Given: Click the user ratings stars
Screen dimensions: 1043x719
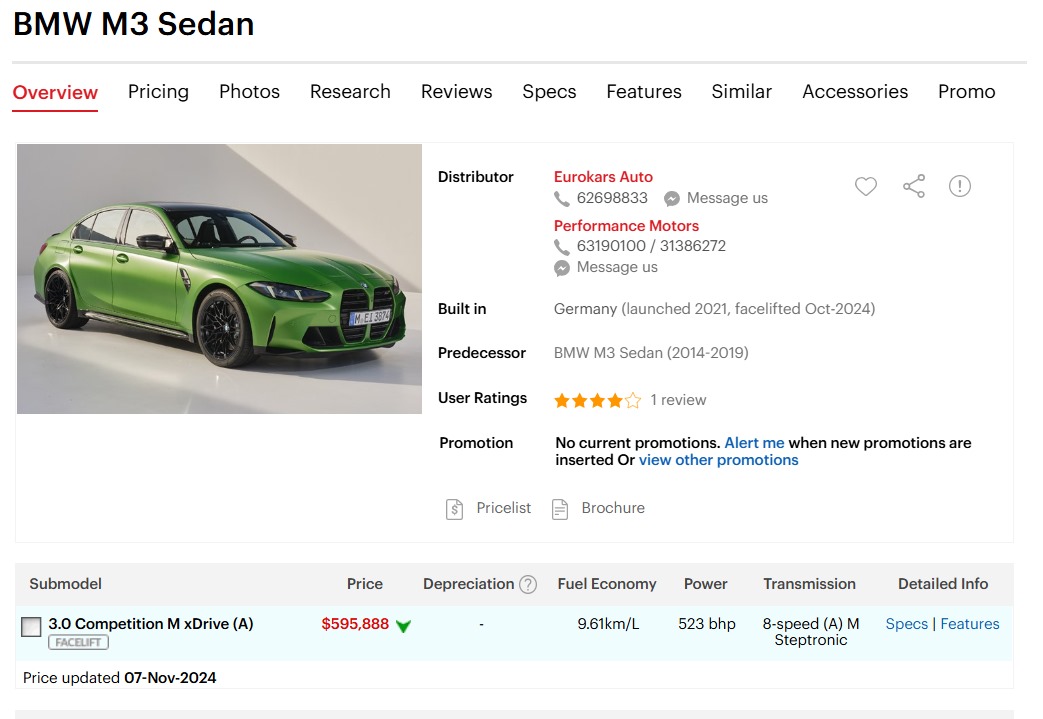Looking at the screenshot, I should [x=597, y=400].
